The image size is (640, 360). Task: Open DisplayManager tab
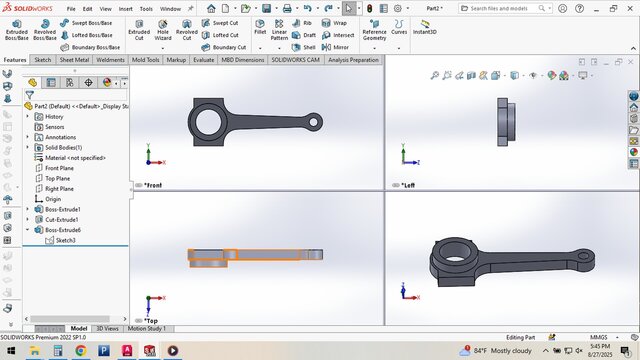tap(107, 83)
